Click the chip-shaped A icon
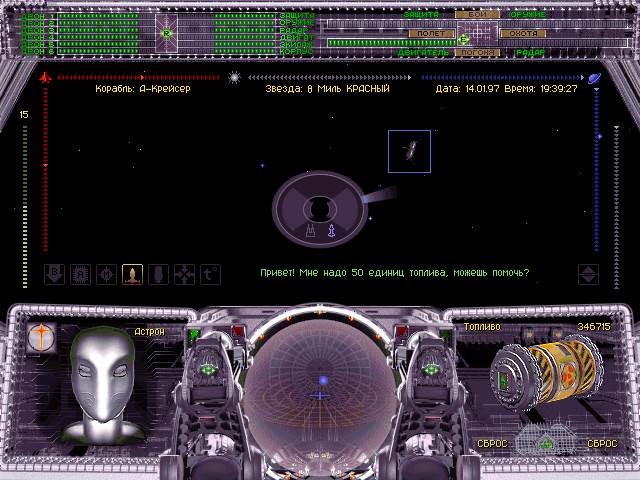 80,274
